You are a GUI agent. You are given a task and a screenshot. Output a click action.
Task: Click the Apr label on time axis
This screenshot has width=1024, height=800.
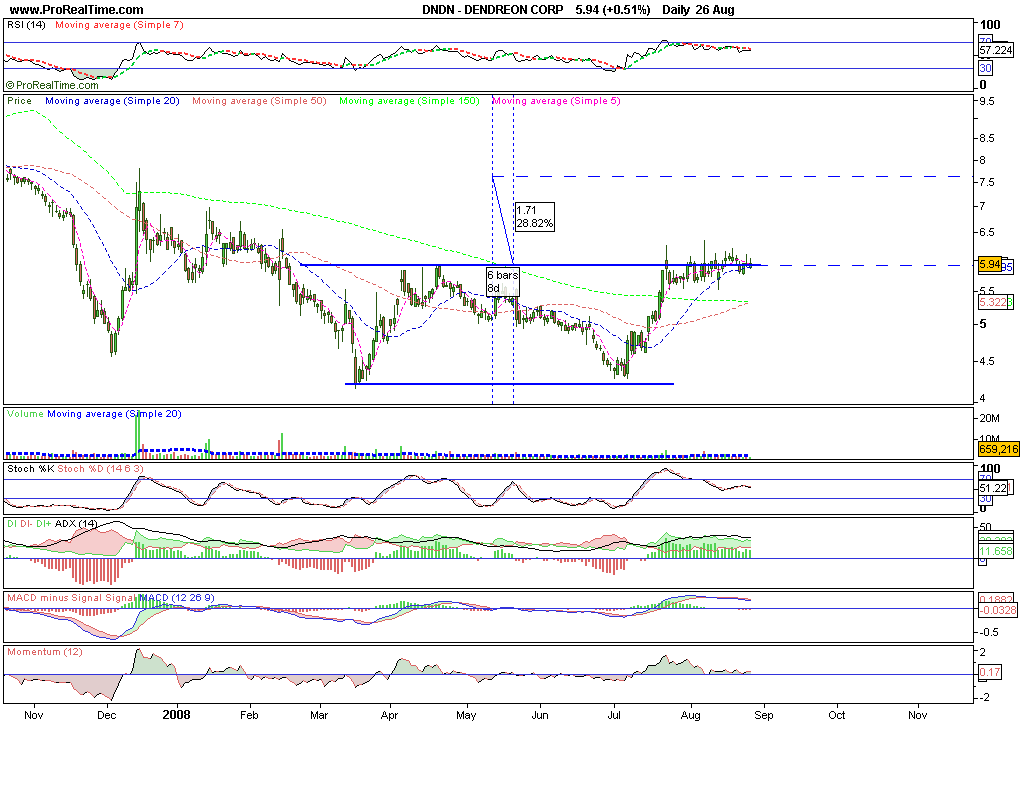[389, 715]
